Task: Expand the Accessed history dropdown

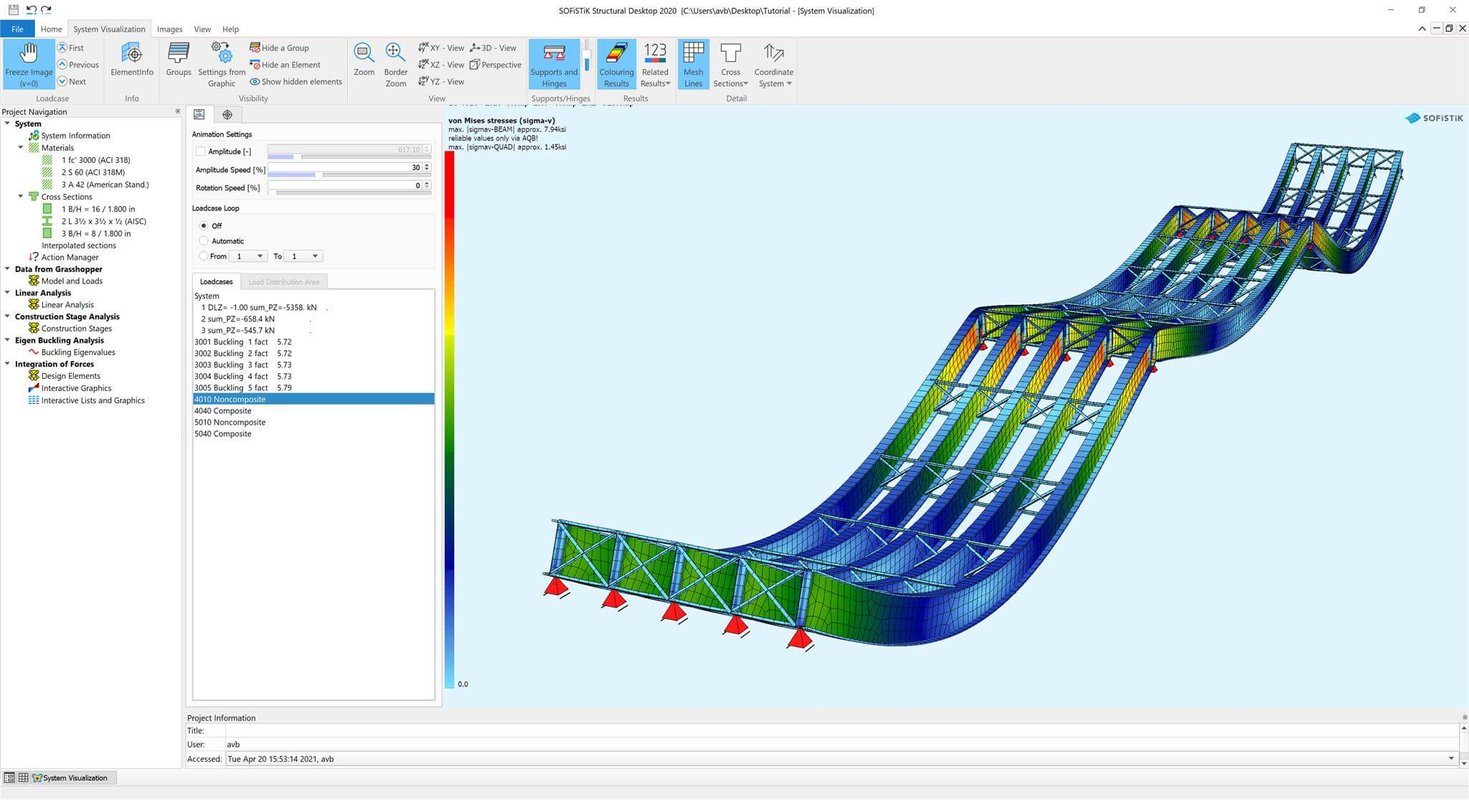Action: (1452, 759)
